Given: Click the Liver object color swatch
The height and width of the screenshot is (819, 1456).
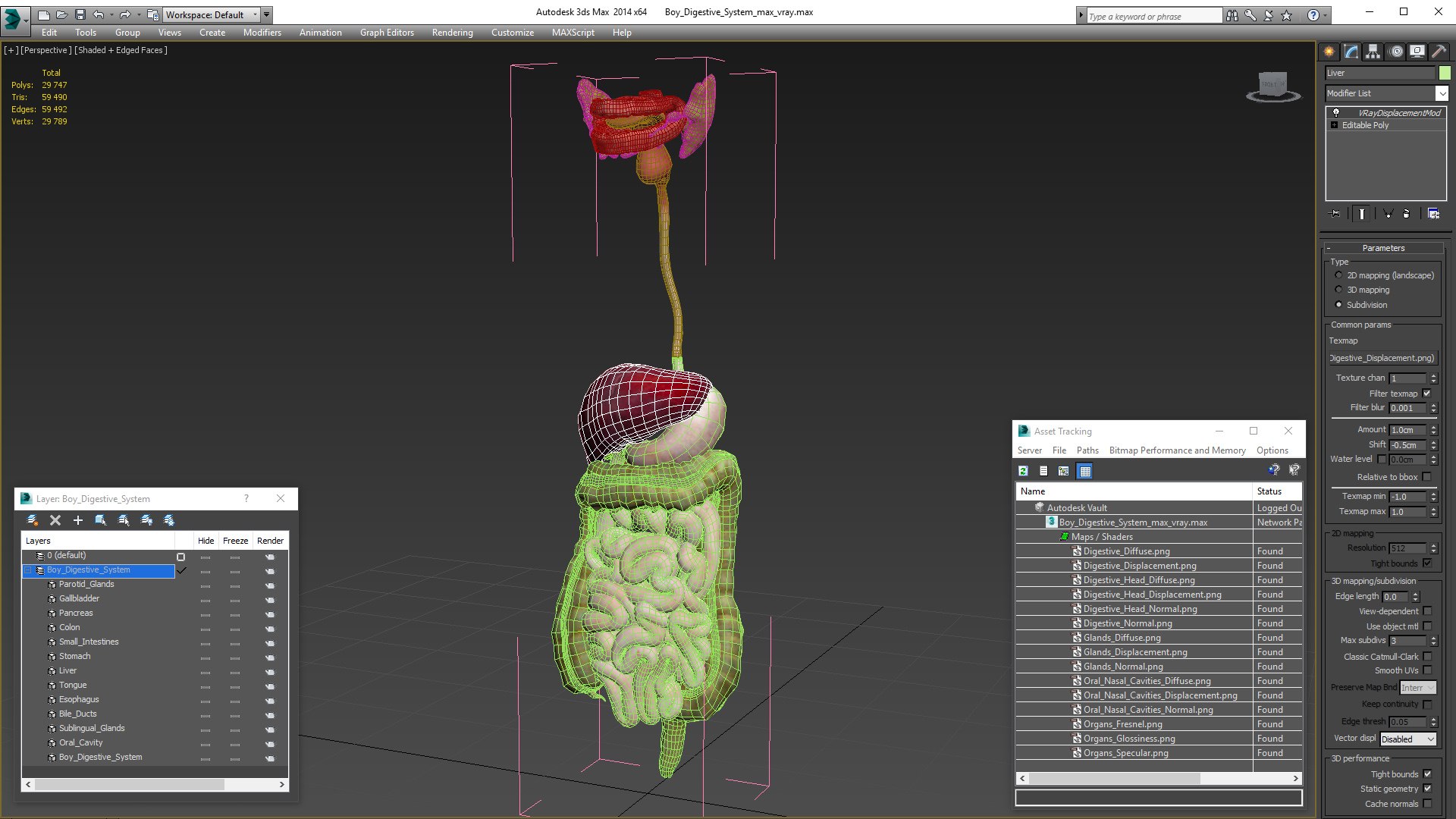Looking at the screenshot, I should tap(1445, 73).
